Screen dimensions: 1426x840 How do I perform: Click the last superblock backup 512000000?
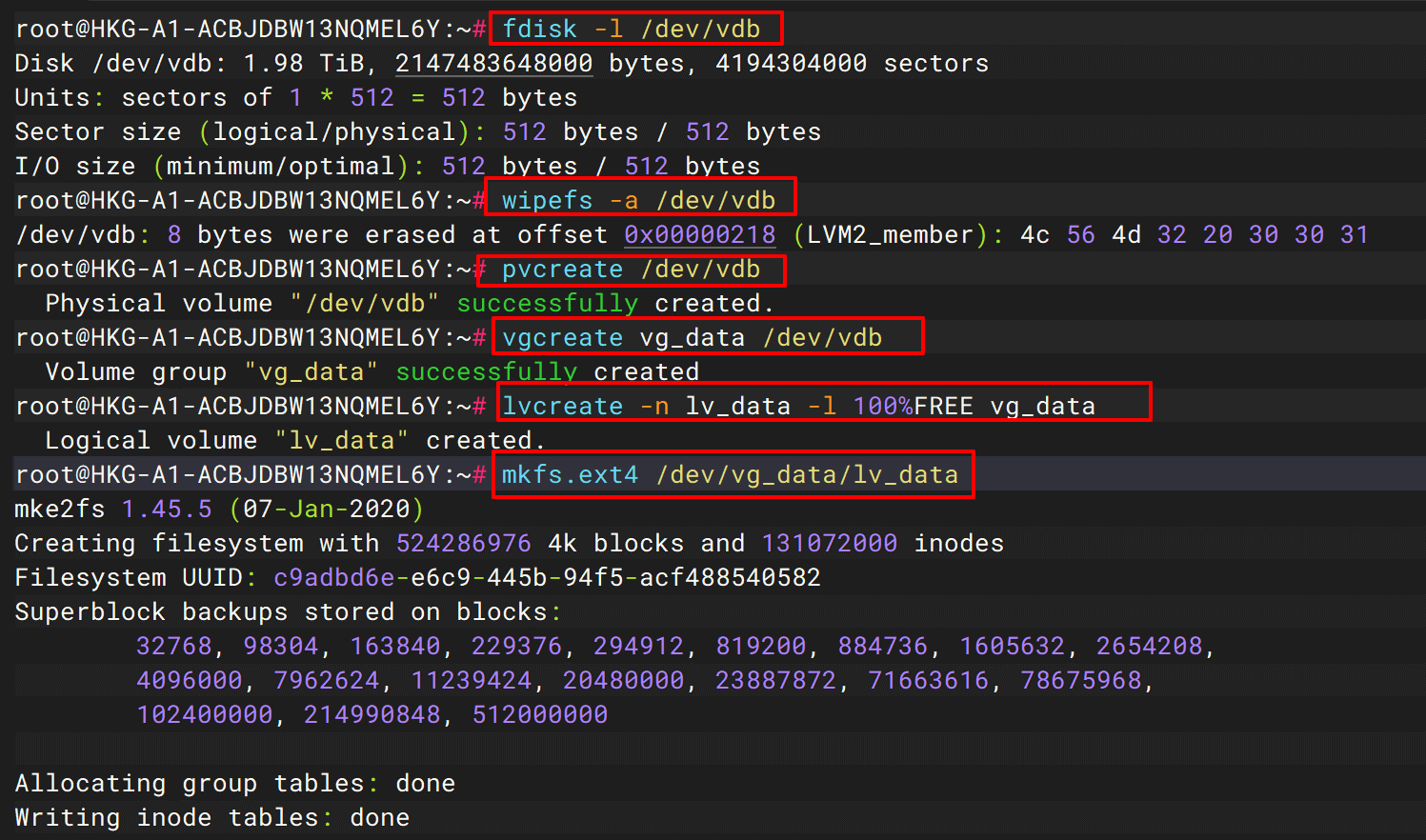click(x=539, y=715)
